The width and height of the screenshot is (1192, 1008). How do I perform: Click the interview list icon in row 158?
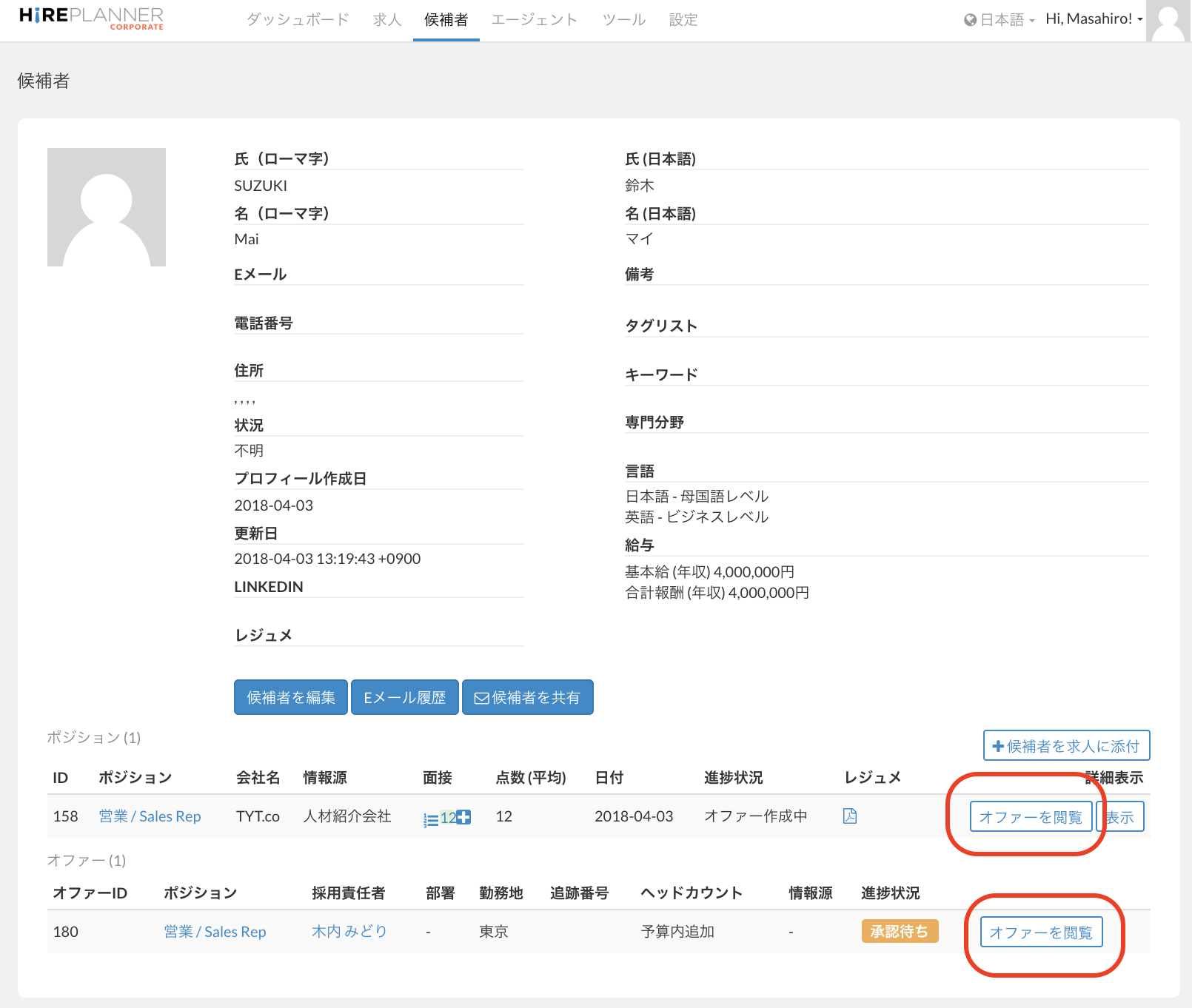tap(431, 819)
